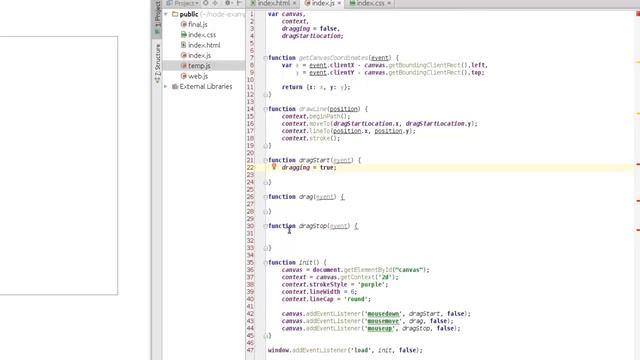
Task: Click the External Libraries icon
Action: [x=175, y=87]
